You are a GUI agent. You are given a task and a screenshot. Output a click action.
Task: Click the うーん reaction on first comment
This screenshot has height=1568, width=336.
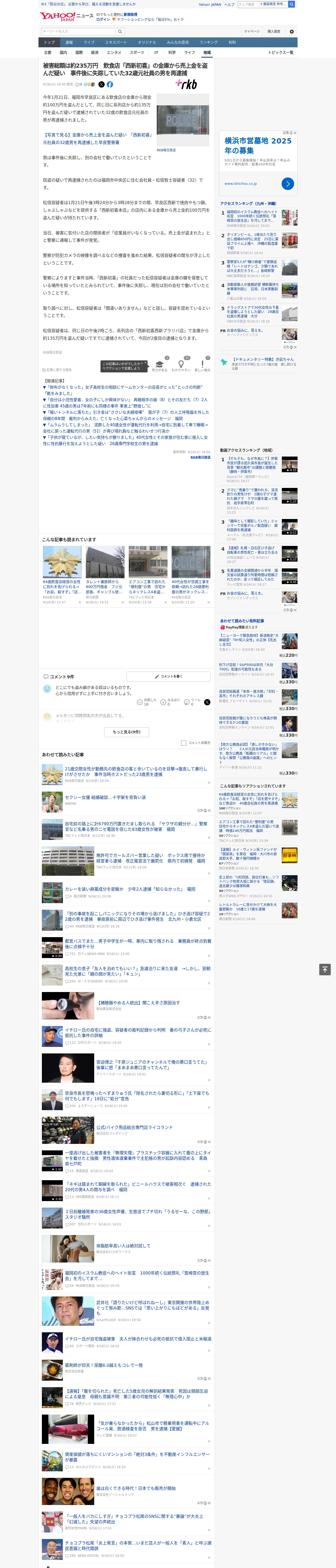click(187, 702)
